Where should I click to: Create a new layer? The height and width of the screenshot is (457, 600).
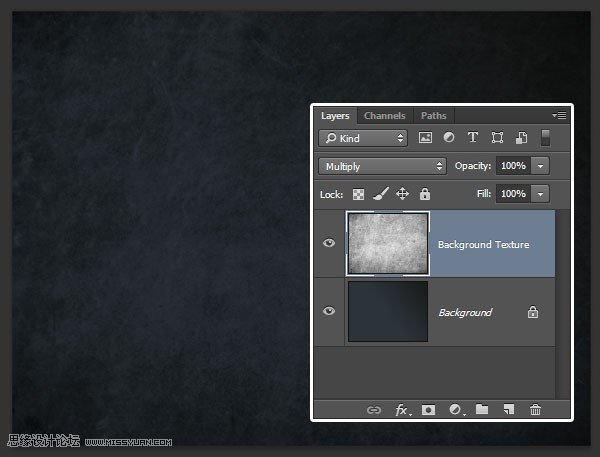(508, 410)
